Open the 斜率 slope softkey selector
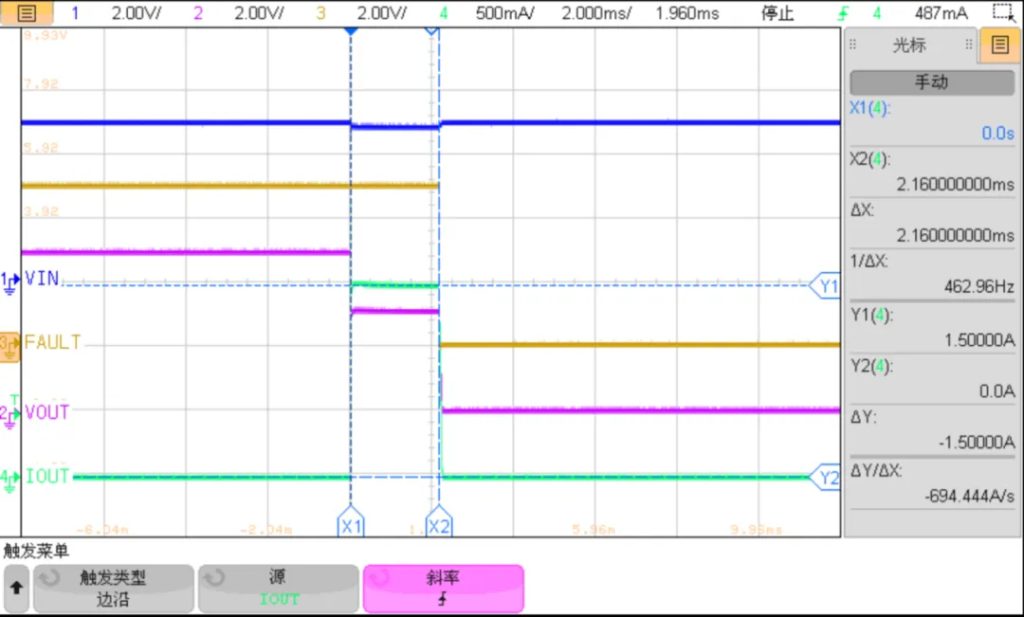 (442, 589)
